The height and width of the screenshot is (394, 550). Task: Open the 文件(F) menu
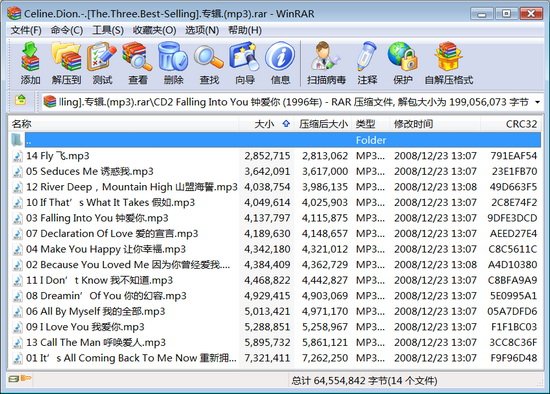[x=26, y=31]
